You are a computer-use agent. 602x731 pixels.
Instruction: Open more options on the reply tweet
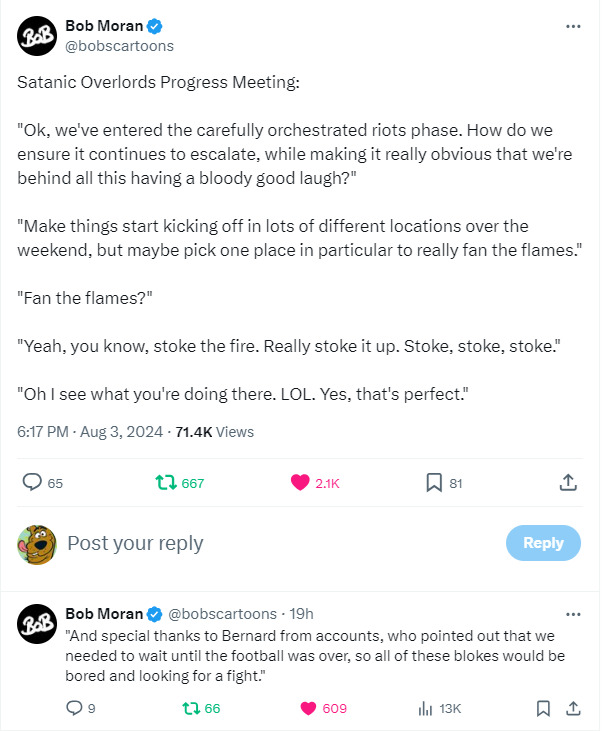(573, 613)
